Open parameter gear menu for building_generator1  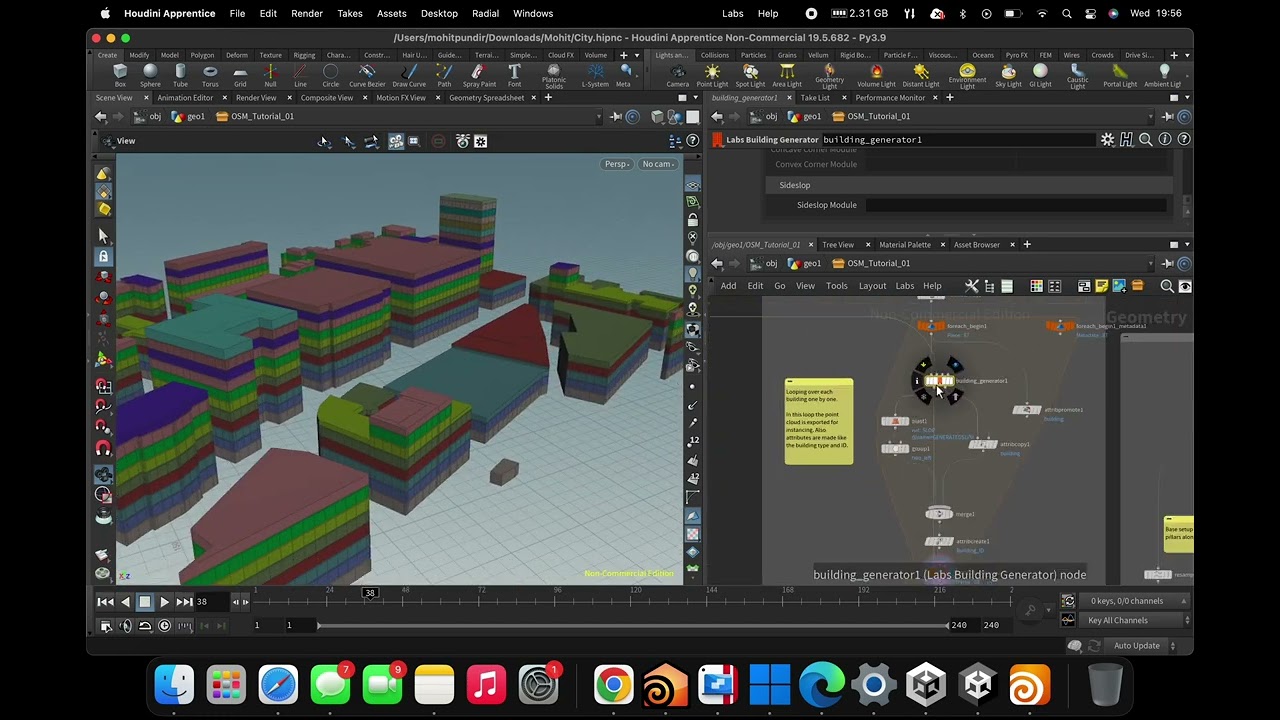tap(1107, 140)
